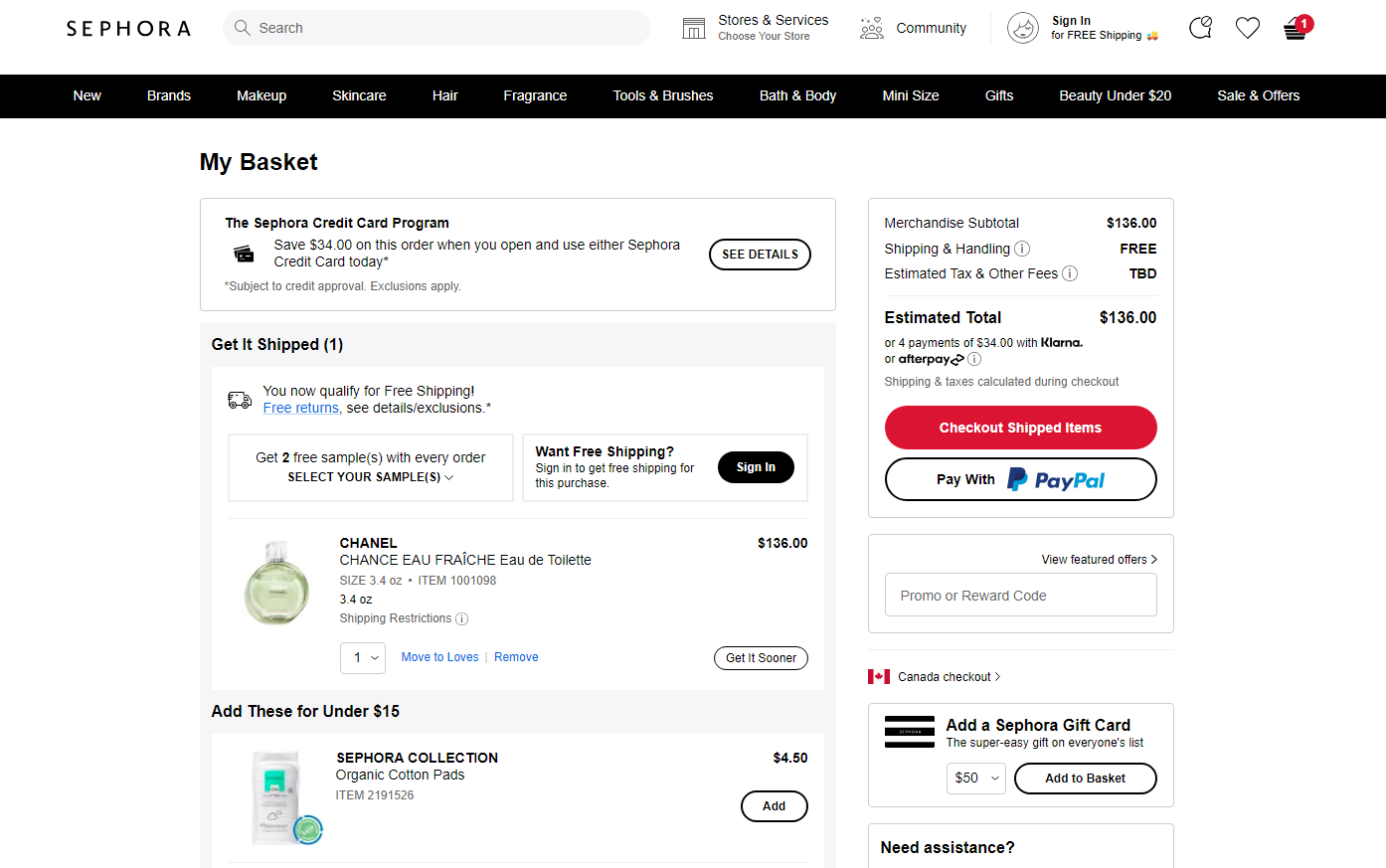Open the quantity dropdown for Chanel item
The image size is (1386, 868).
pos(363,658)
